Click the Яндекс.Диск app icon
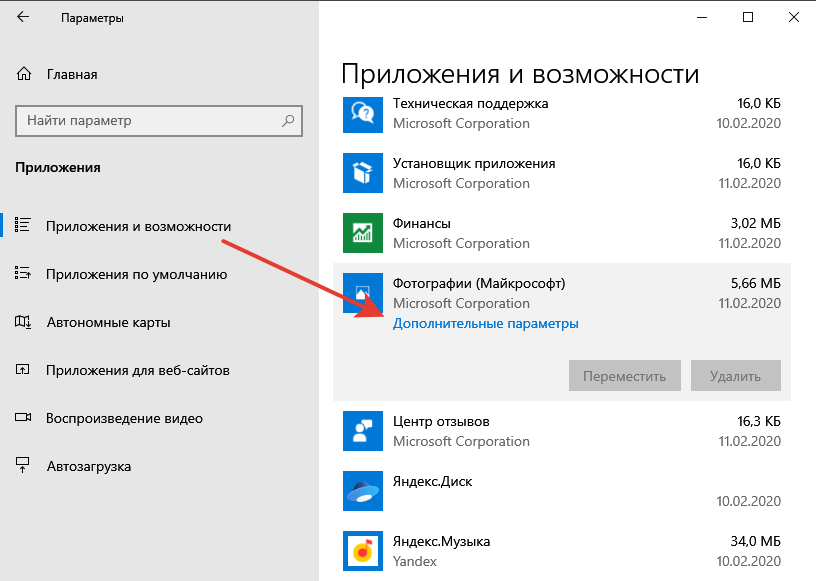Image resolution: width=816 pixels, height=581 pixels. point(363,491)
